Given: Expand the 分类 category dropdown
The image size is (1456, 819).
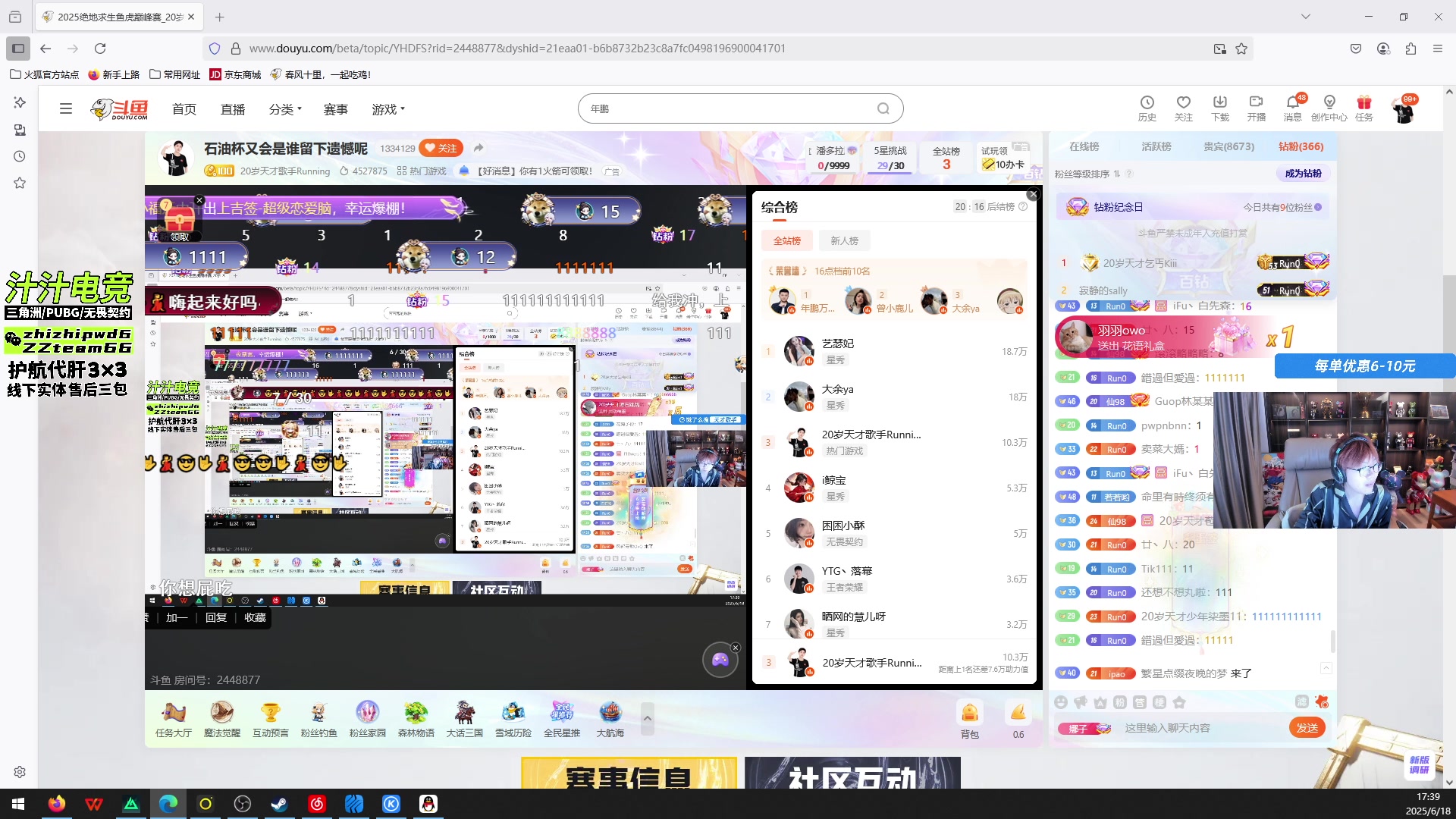Looking at the screenshot, I should pyautogui.click(x=285, y=109).
